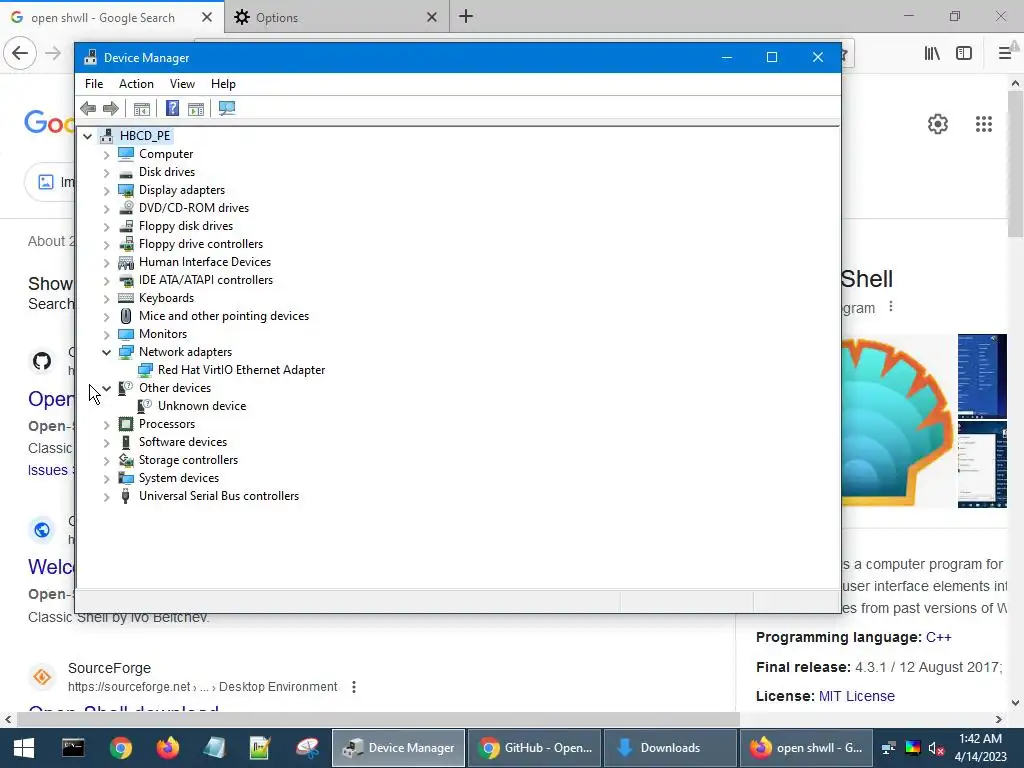Expand the Monitors category
The width and height of the screenshot is (1024, 768).
(106, 334)
